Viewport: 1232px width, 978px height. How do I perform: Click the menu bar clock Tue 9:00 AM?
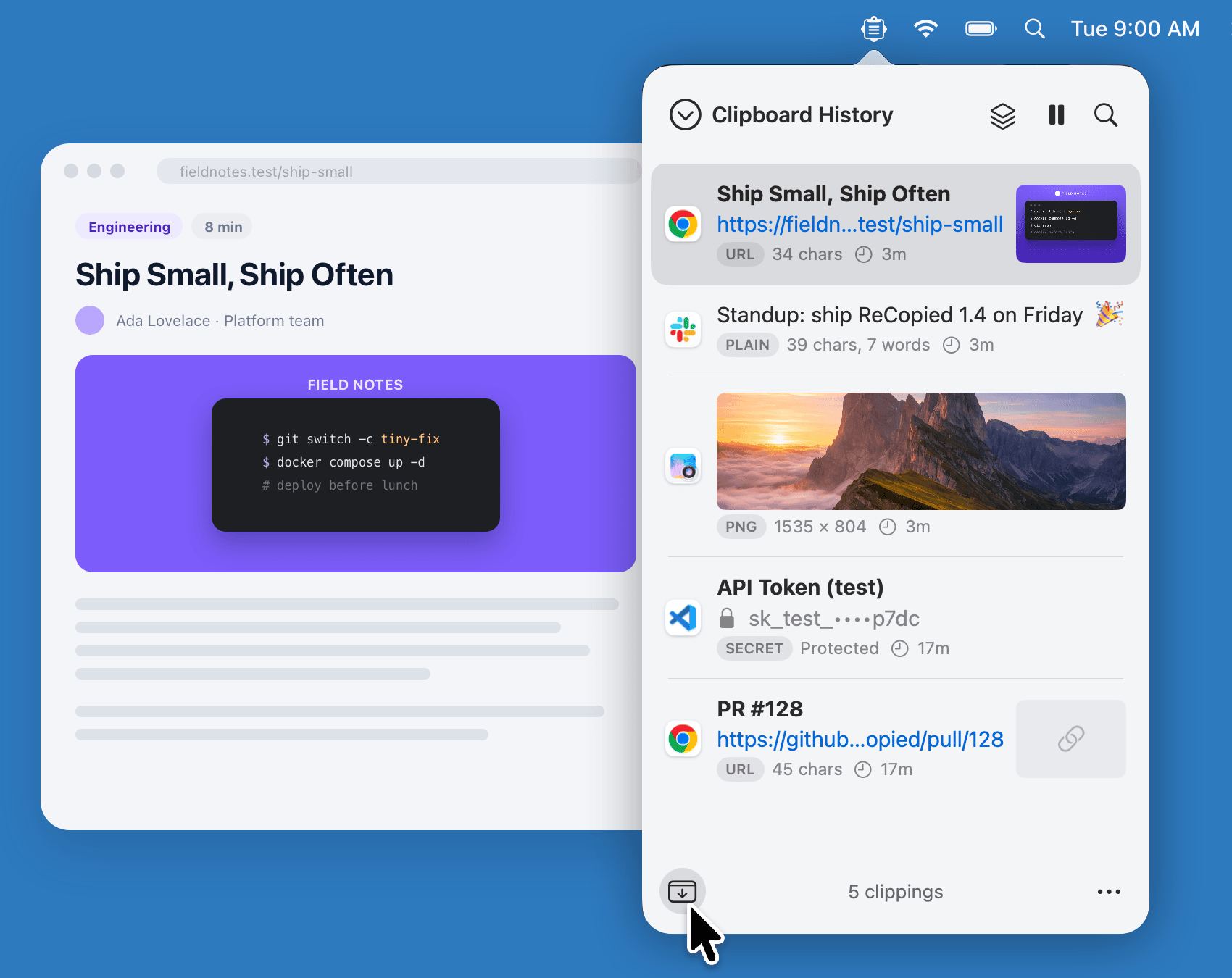pyautogui.click(x=1136, y=29)
